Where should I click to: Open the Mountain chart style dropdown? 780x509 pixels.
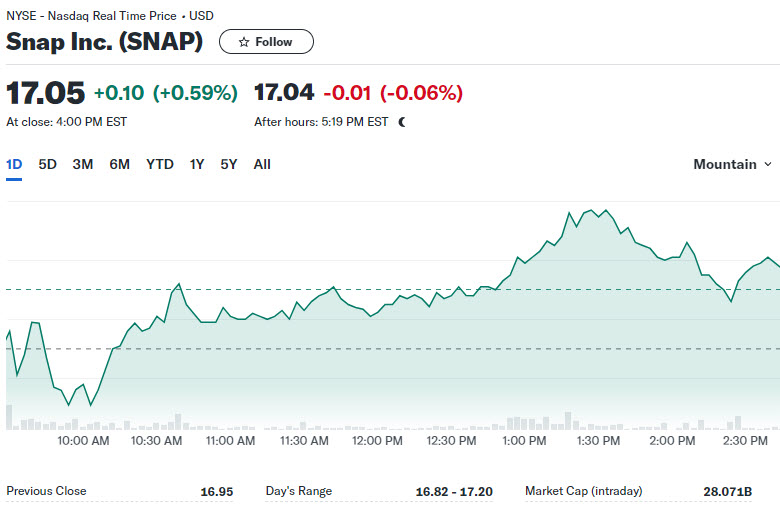coord(732,164)
